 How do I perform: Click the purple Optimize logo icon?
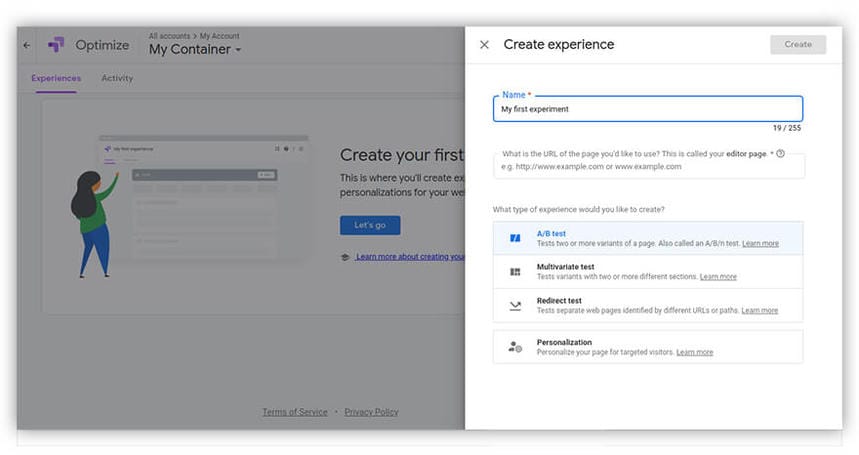coord(56,45)
